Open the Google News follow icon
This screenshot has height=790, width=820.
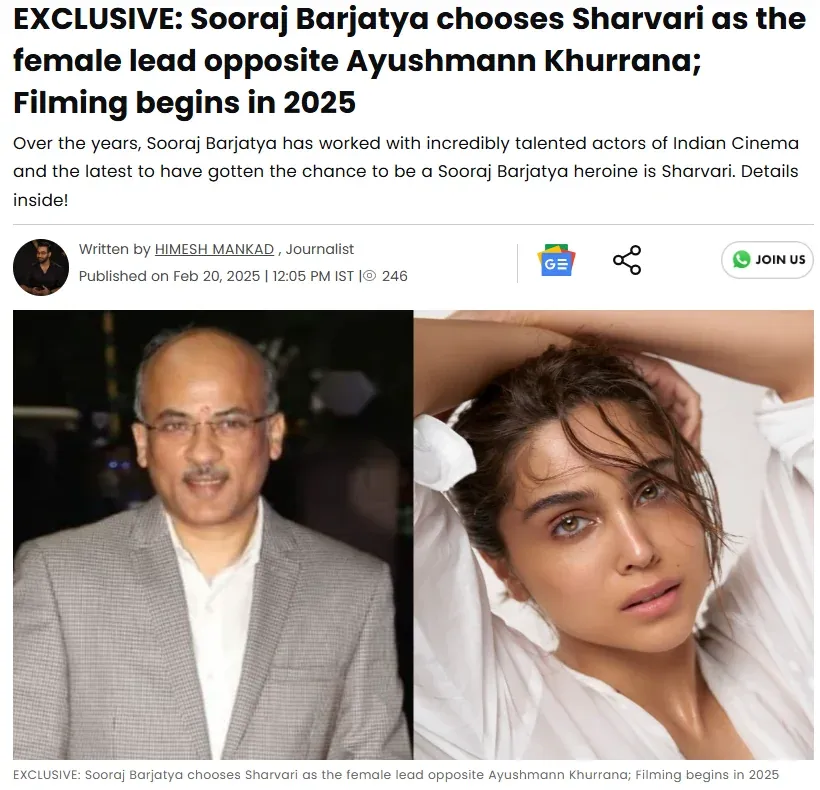(556, 260)
